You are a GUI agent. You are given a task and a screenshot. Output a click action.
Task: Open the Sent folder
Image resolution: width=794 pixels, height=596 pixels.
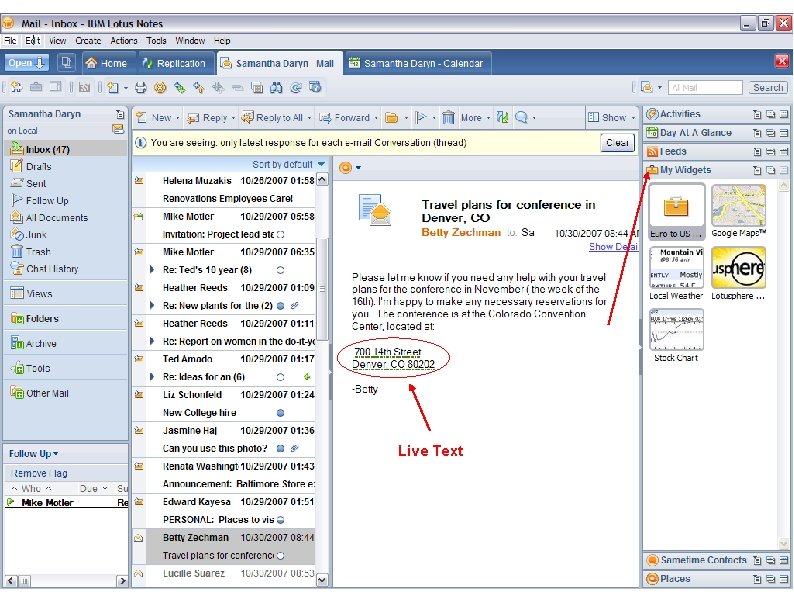pyautogui.click(x=35, y=183)
